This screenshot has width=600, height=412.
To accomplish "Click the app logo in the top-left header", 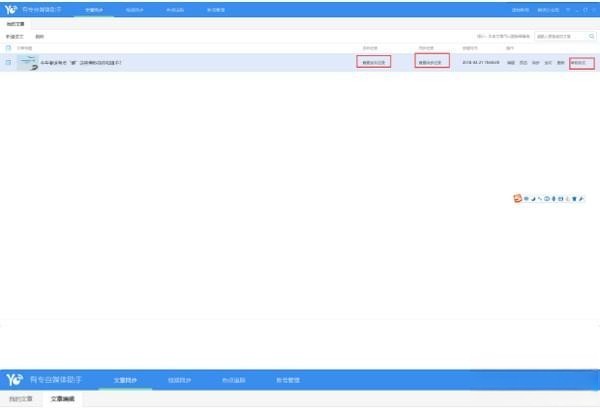I will [12, 9].
